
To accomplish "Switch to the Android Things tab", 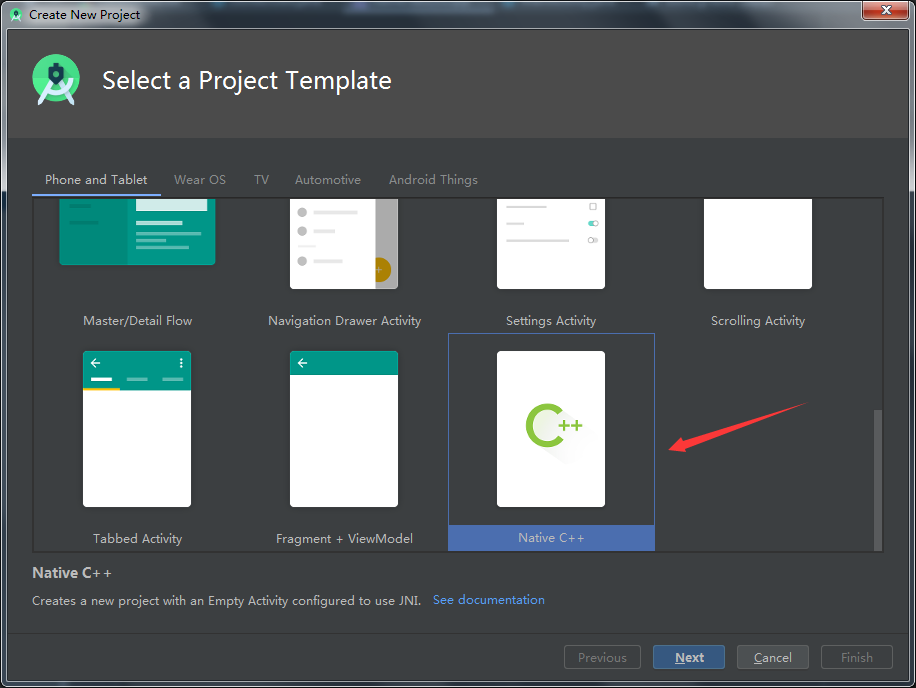I will 433,180.
